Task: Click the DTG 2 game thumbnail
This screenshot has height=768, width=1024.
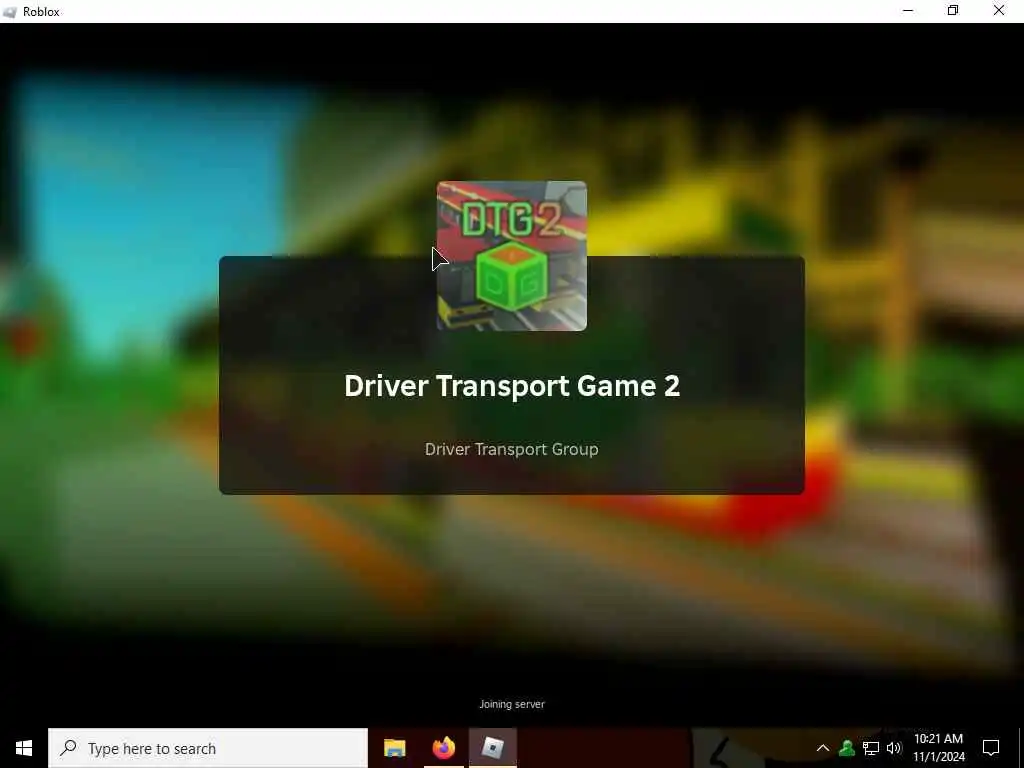Action: [511, 256]
